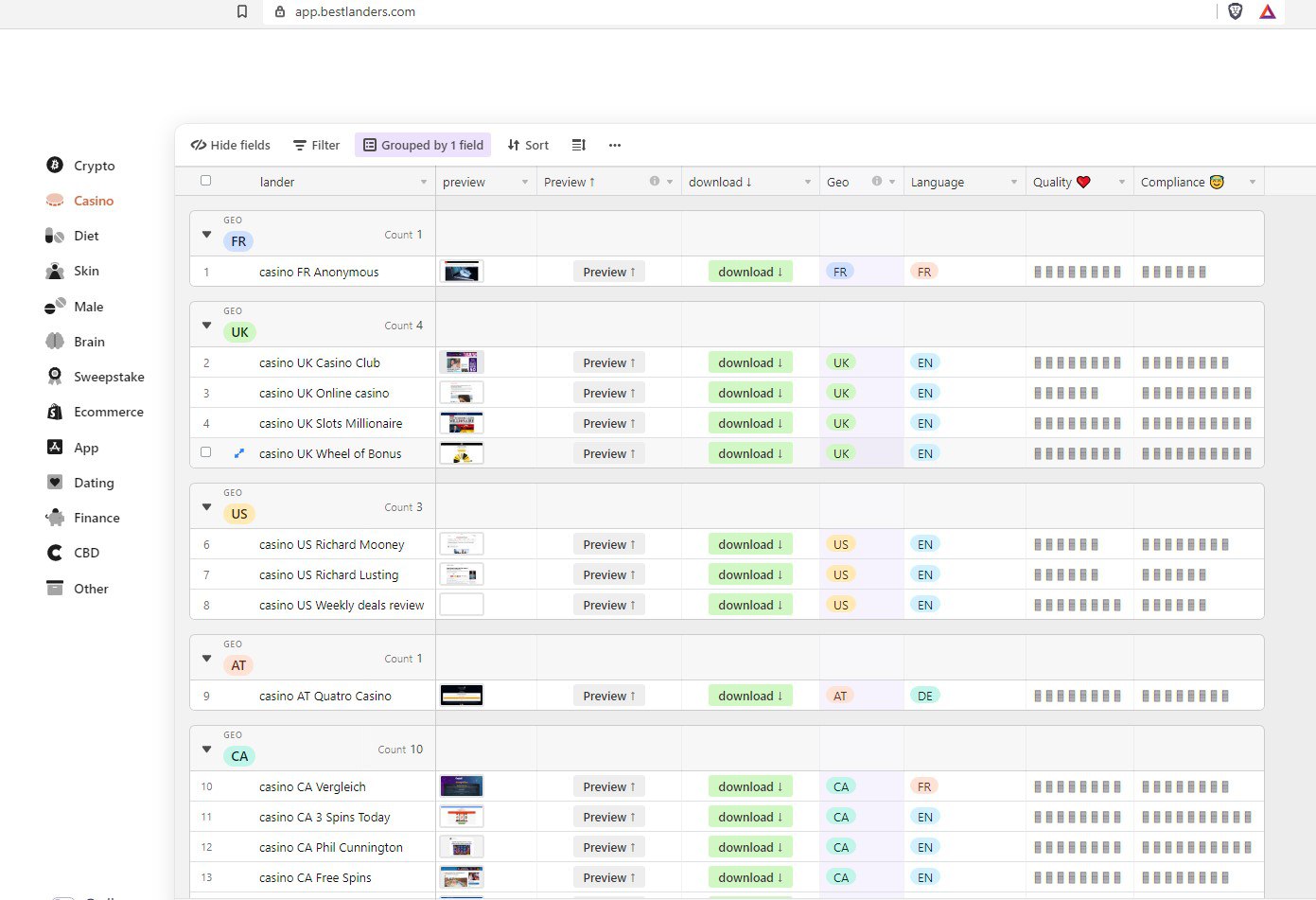Click the DE language tag for Quatro Casino
Viewport: 1316px width, 900px height.
click(x=924, y=696)
